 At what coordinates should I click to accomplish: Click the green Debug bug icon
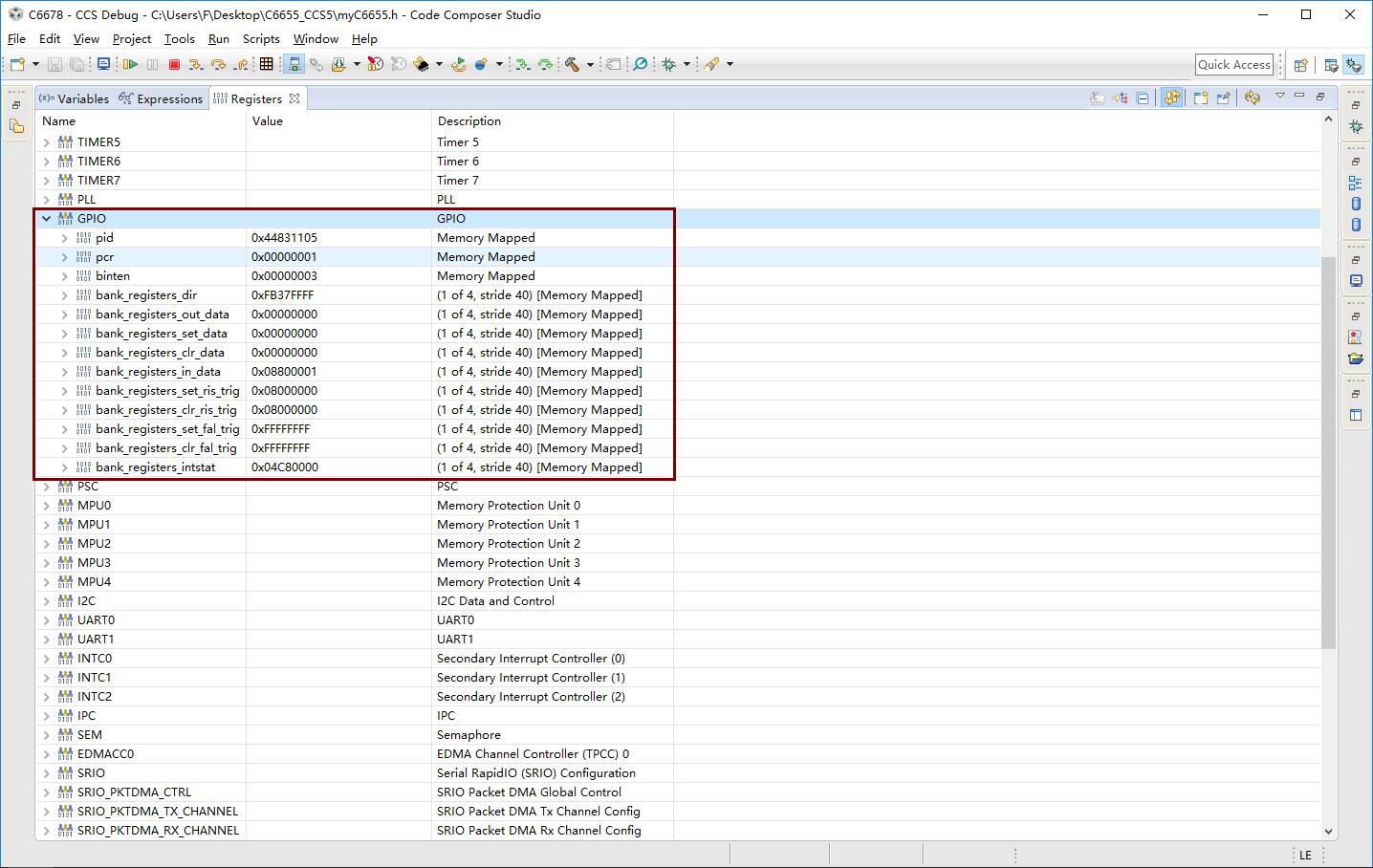coord(669,64)
